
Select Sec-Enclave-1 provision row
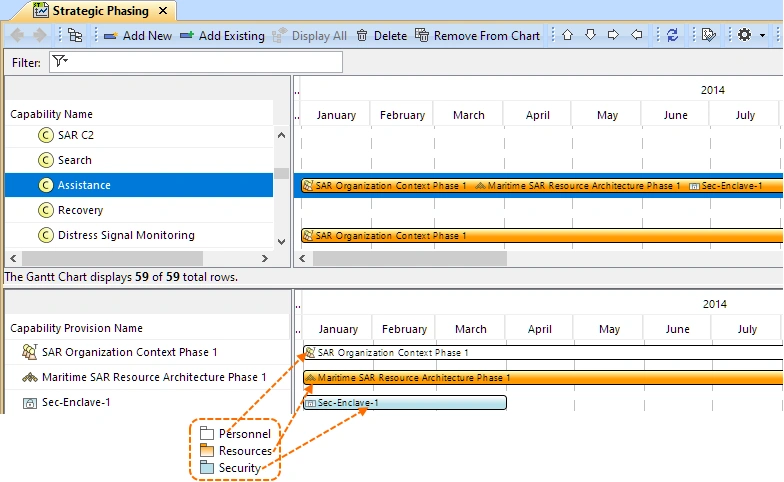pyautogui.click(x=147, y=402)
